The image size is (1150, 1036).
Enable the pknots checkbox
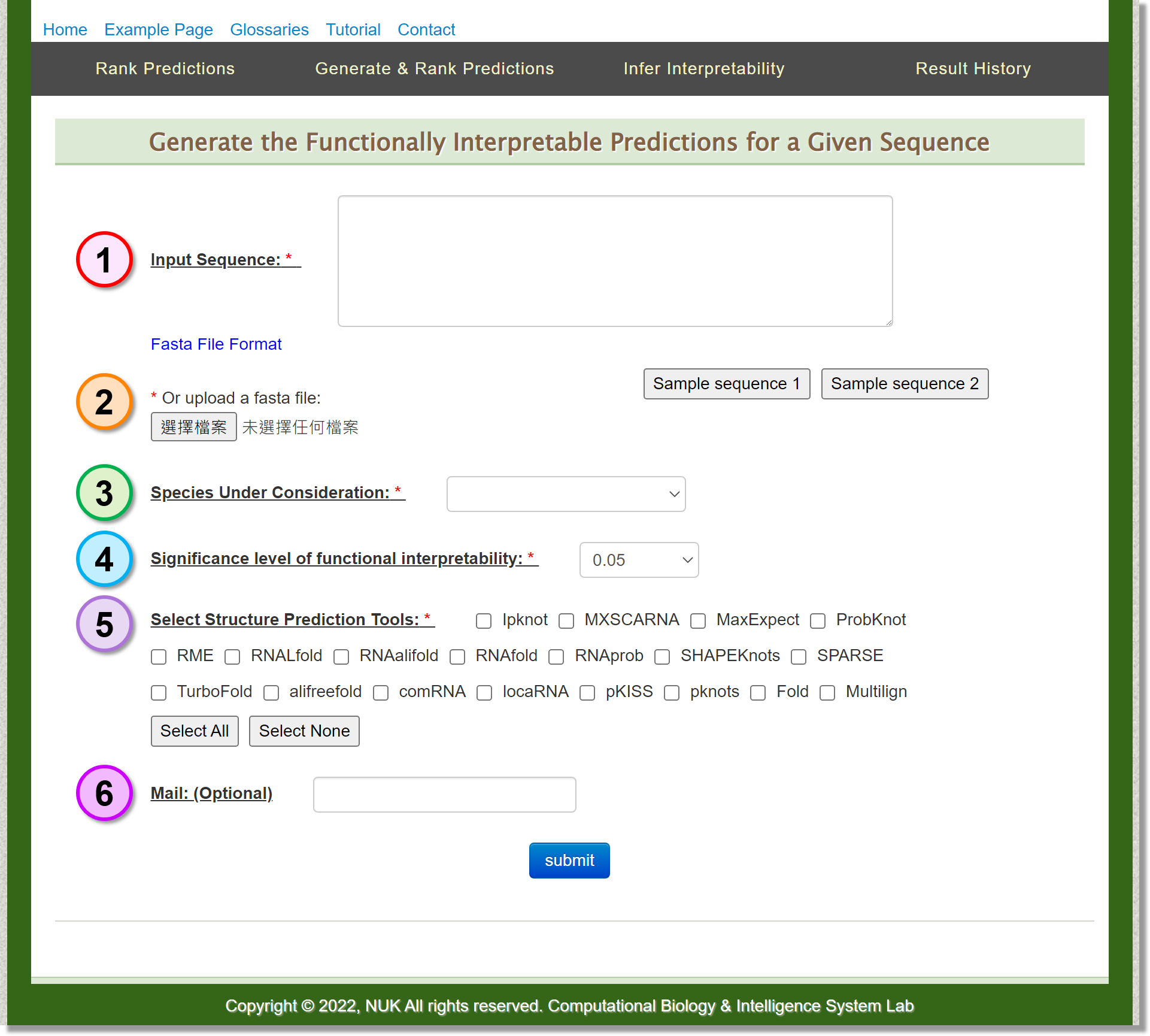tap(672, 693)
